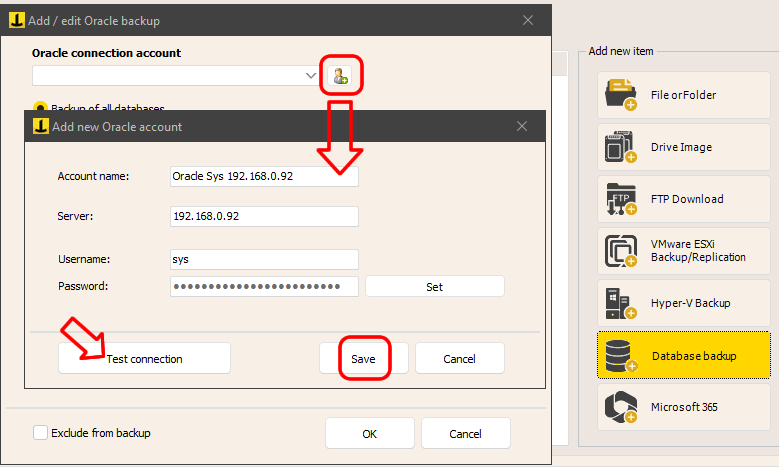Close the Add / edit Oracle backup window
This screenshot has height=467, width=779.
coord(528,20)
